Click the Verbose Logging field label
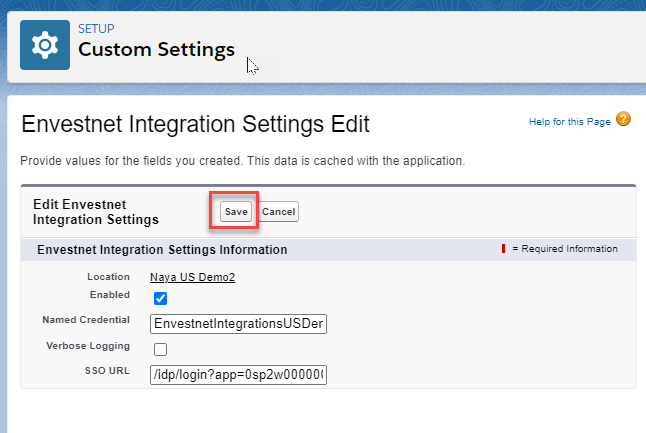 point(88,346)
